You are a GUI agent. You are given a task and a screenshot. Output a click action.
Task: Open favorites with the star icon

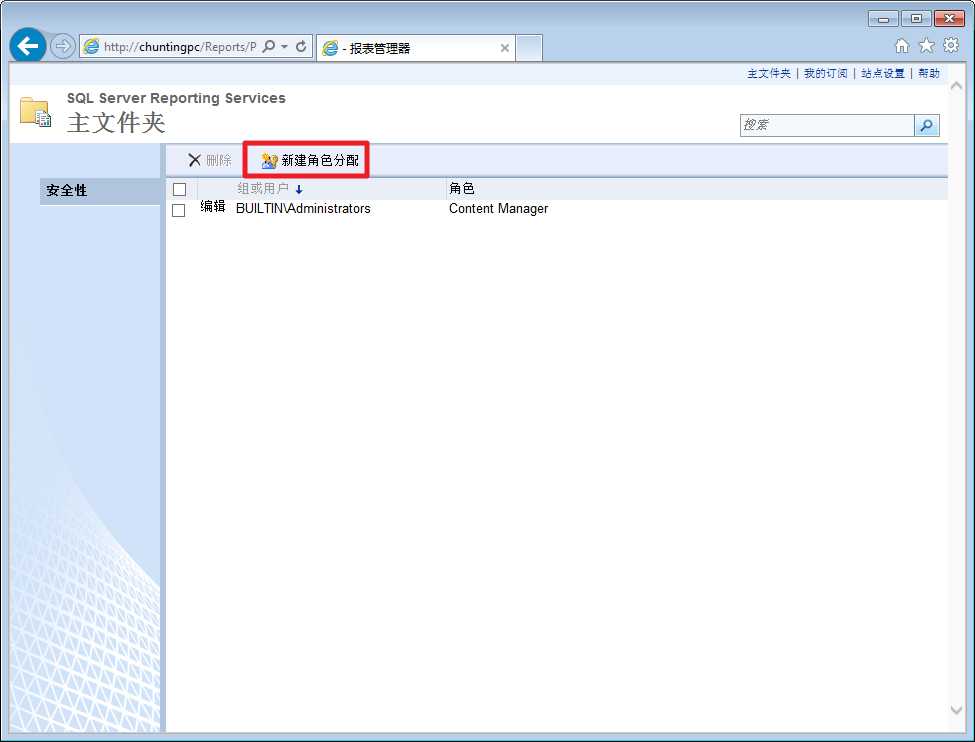926,45
